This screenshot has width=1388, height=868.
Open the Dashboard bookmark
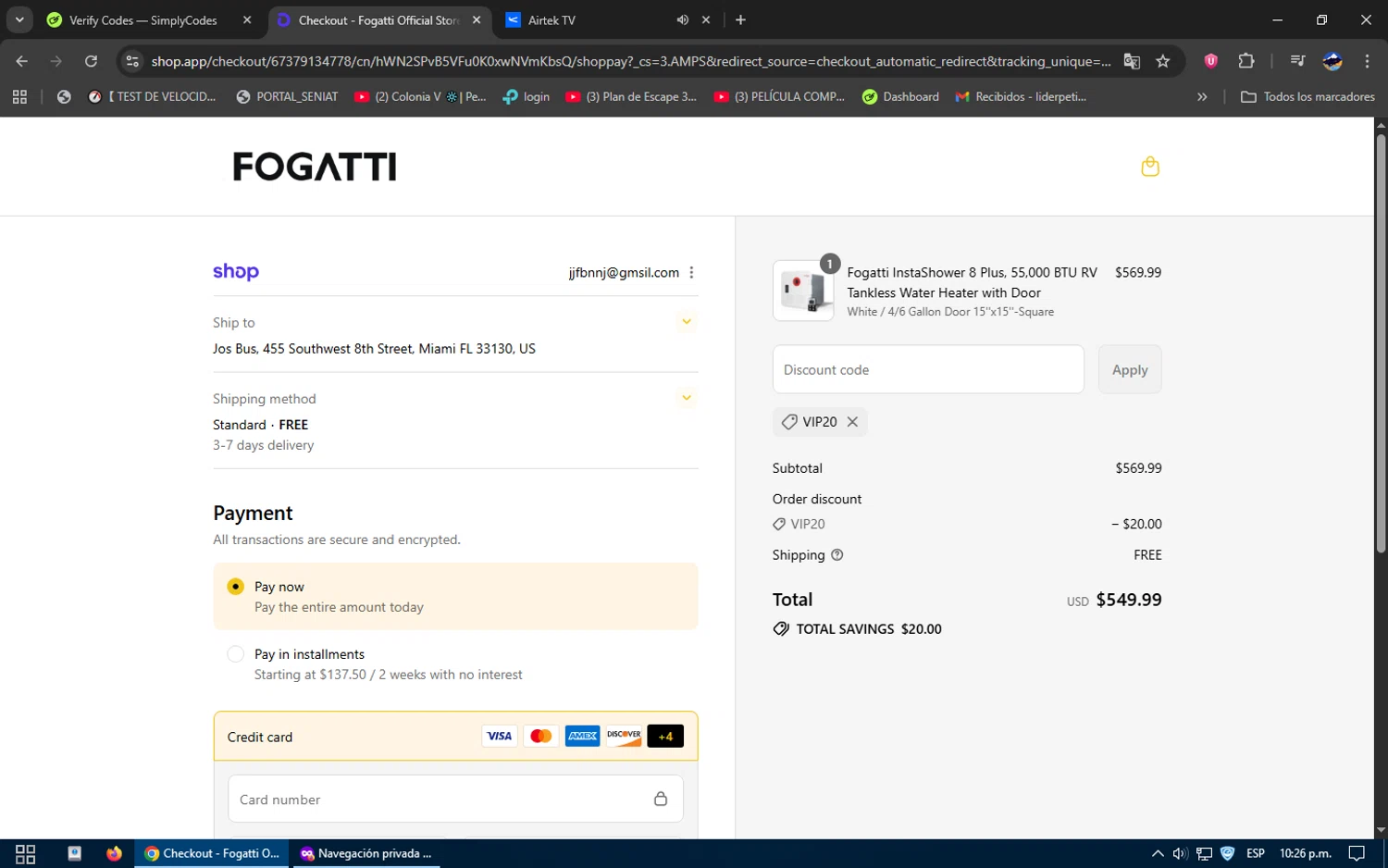(x=900, y=96)
